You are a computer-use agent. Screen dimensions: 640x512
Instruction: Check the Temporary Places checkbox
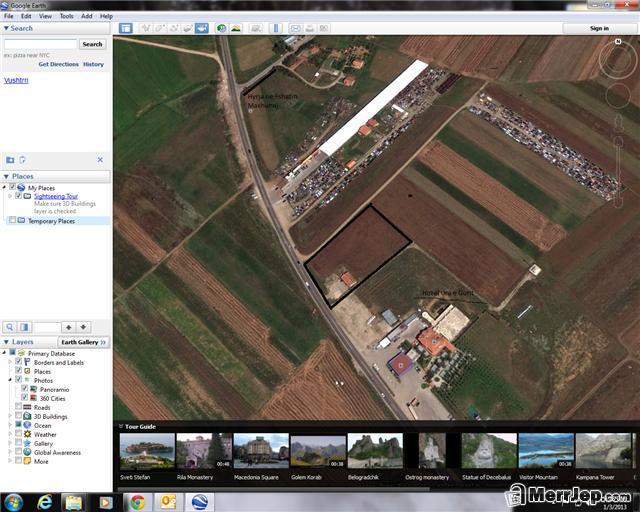click(12, 220)
